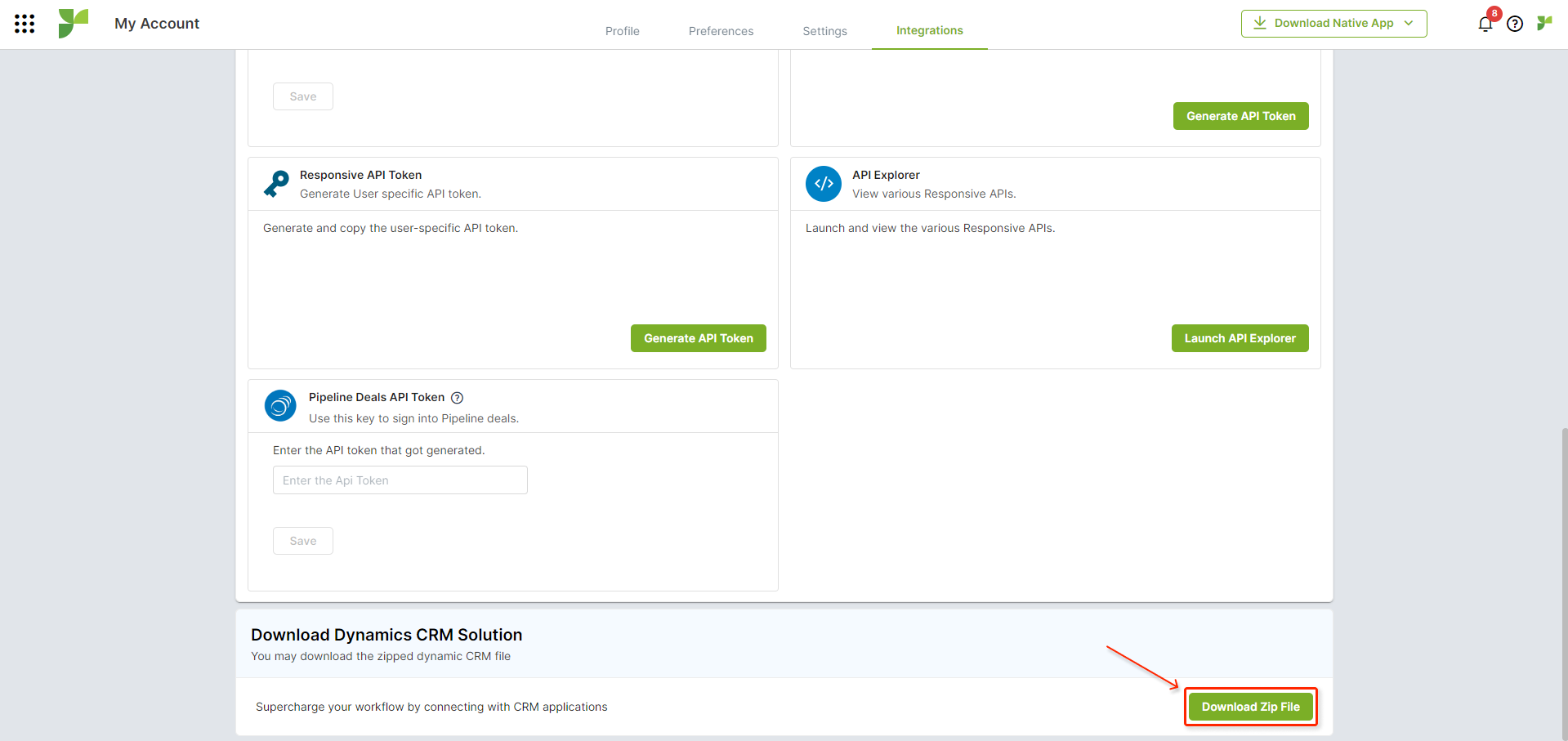Click 'View various Responsive APIs.' text
The width and height of the screenshot is (1568, 741).
pyautogui.click(x=934, y=194)
